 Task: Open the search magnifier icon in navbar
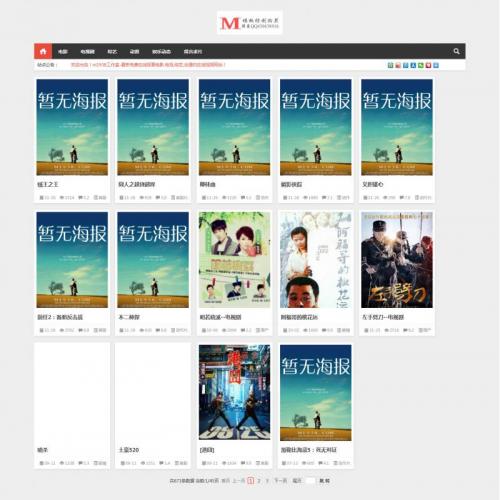(456, 51)
